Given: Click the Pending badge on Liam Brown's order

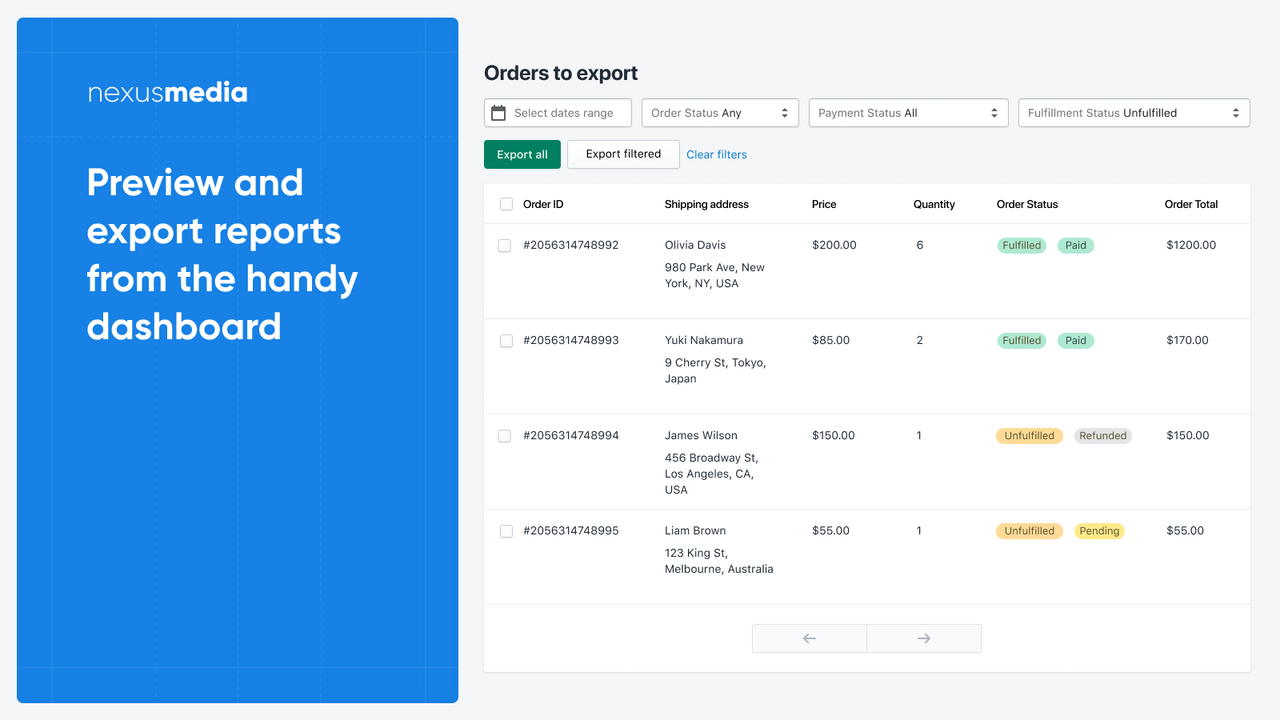Looking at the screenshot, I should coord(1099,531).
